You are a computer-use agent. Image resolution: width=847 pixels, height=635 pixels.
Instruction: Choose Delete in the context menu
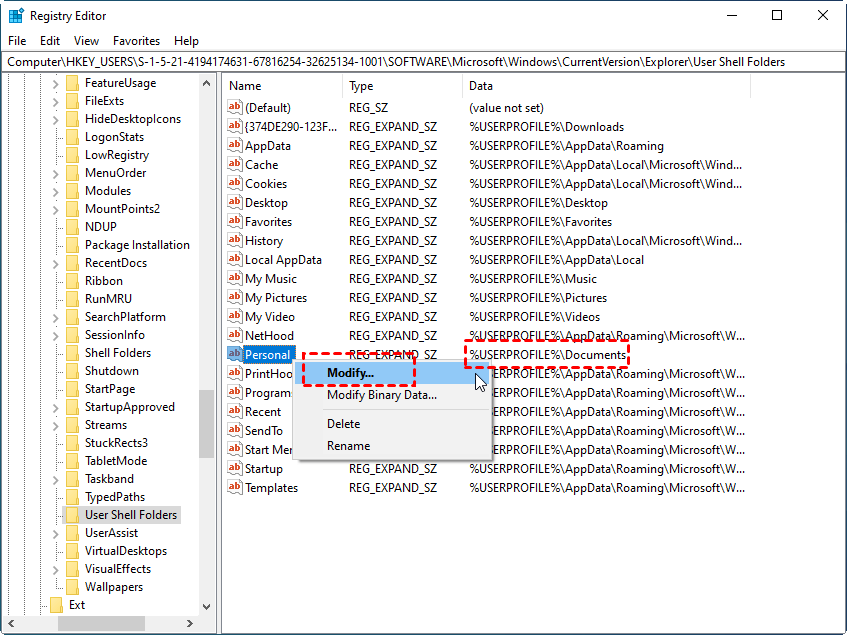coord(392,424)
